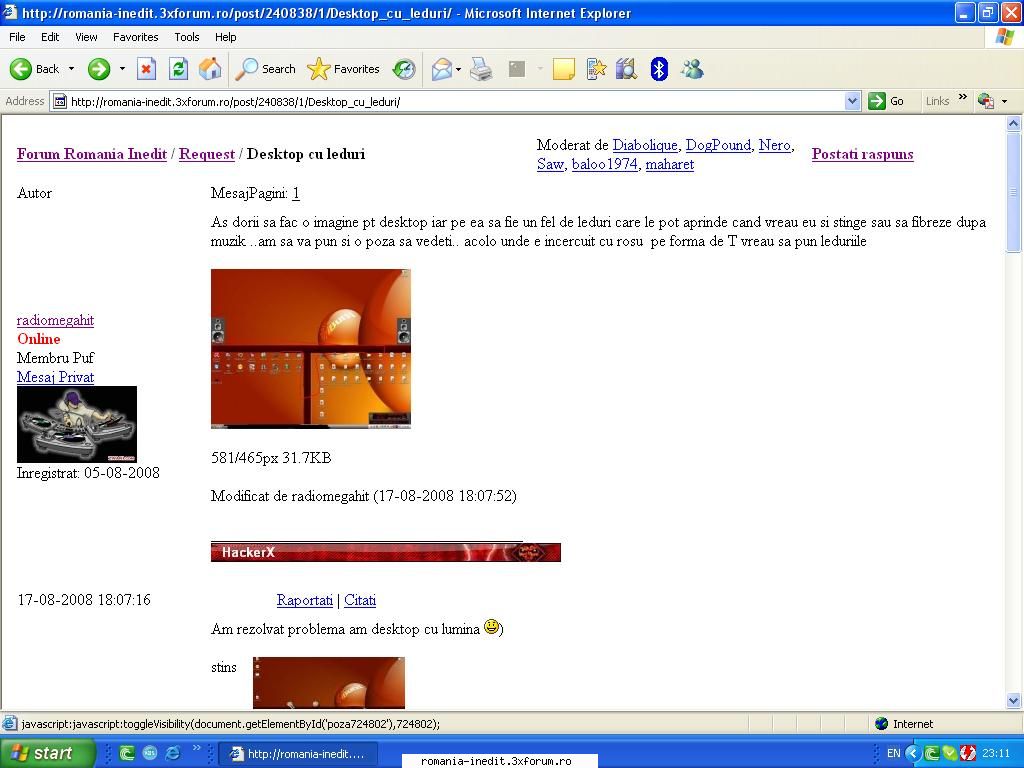
Task: Open the Tools menu
Action: click(187, 37)
